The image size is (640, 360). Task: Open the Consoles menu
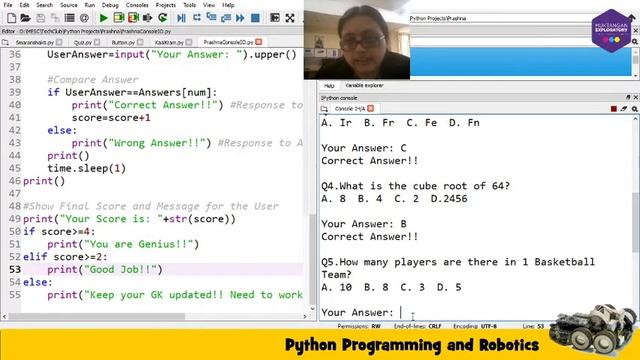pyautogui.click(x=137, y=5)
